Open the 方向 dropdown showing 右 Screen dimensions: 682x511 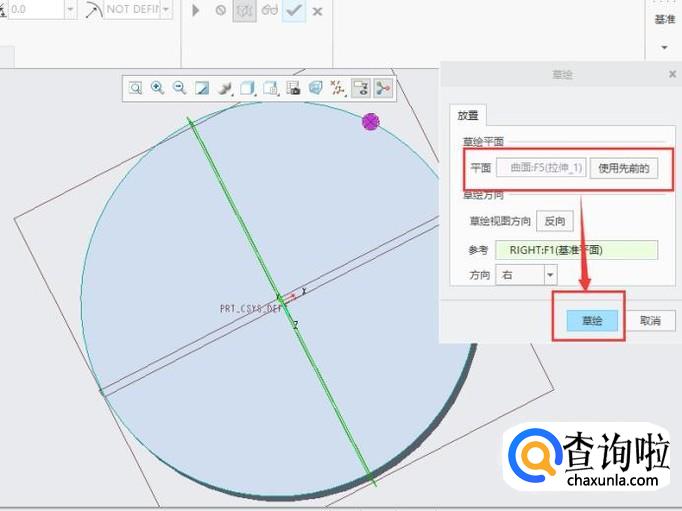pyautogui.click(x=526, y=275)
